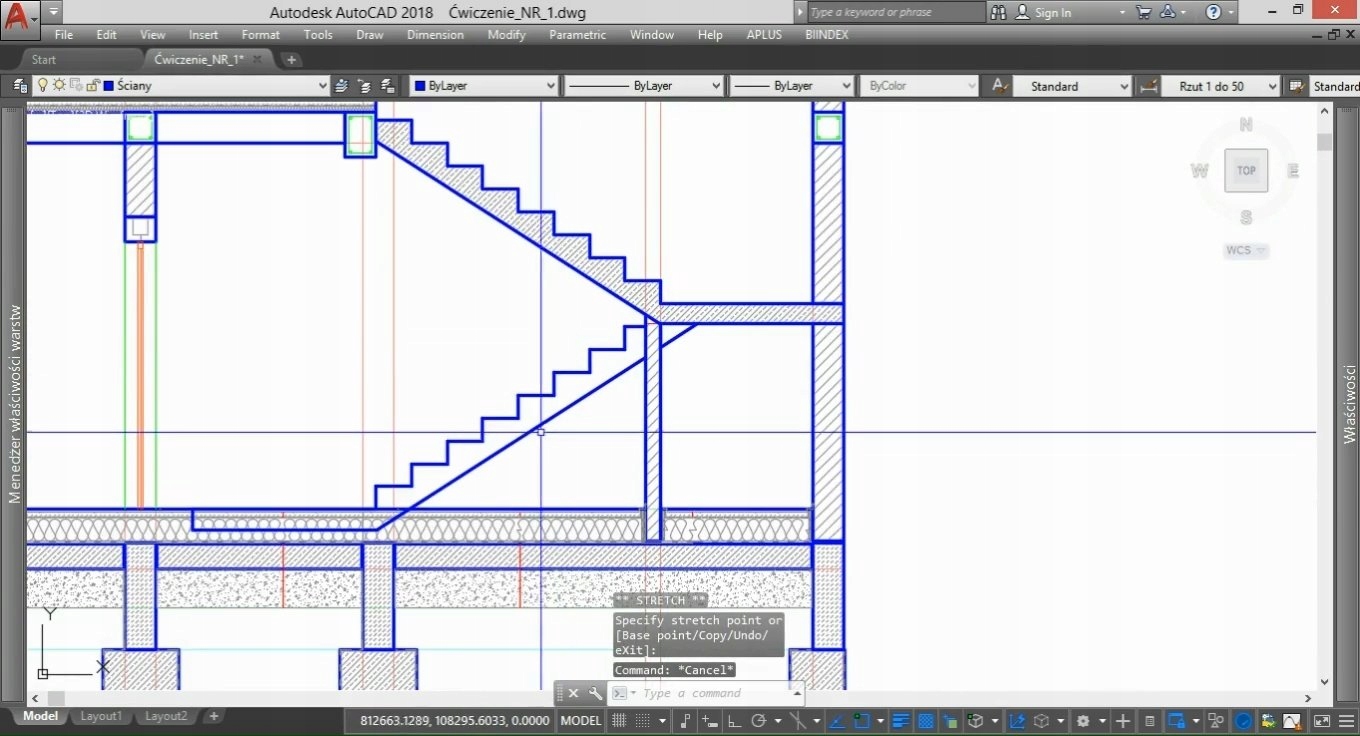Click the Text Style icon
1360x736 pixels.
(998, 86)
